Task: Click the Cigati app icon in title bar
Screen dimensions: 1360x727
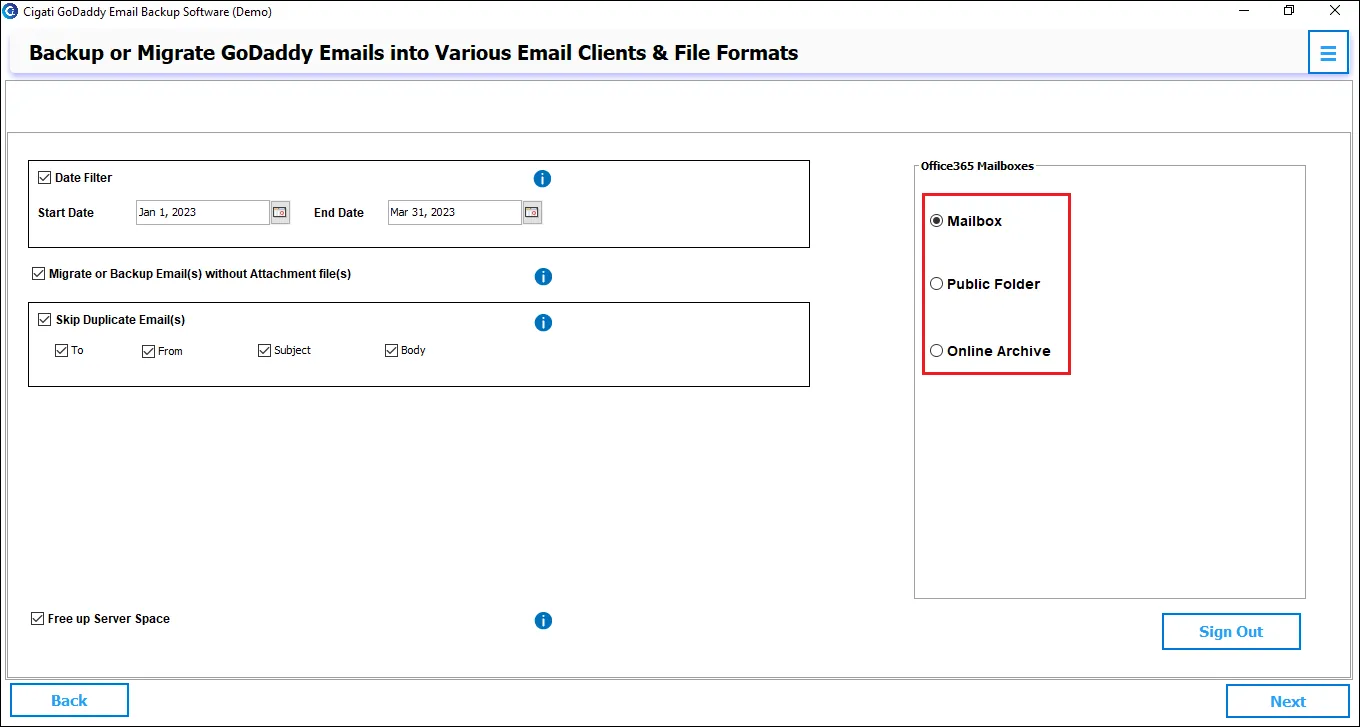Action: 10,12
